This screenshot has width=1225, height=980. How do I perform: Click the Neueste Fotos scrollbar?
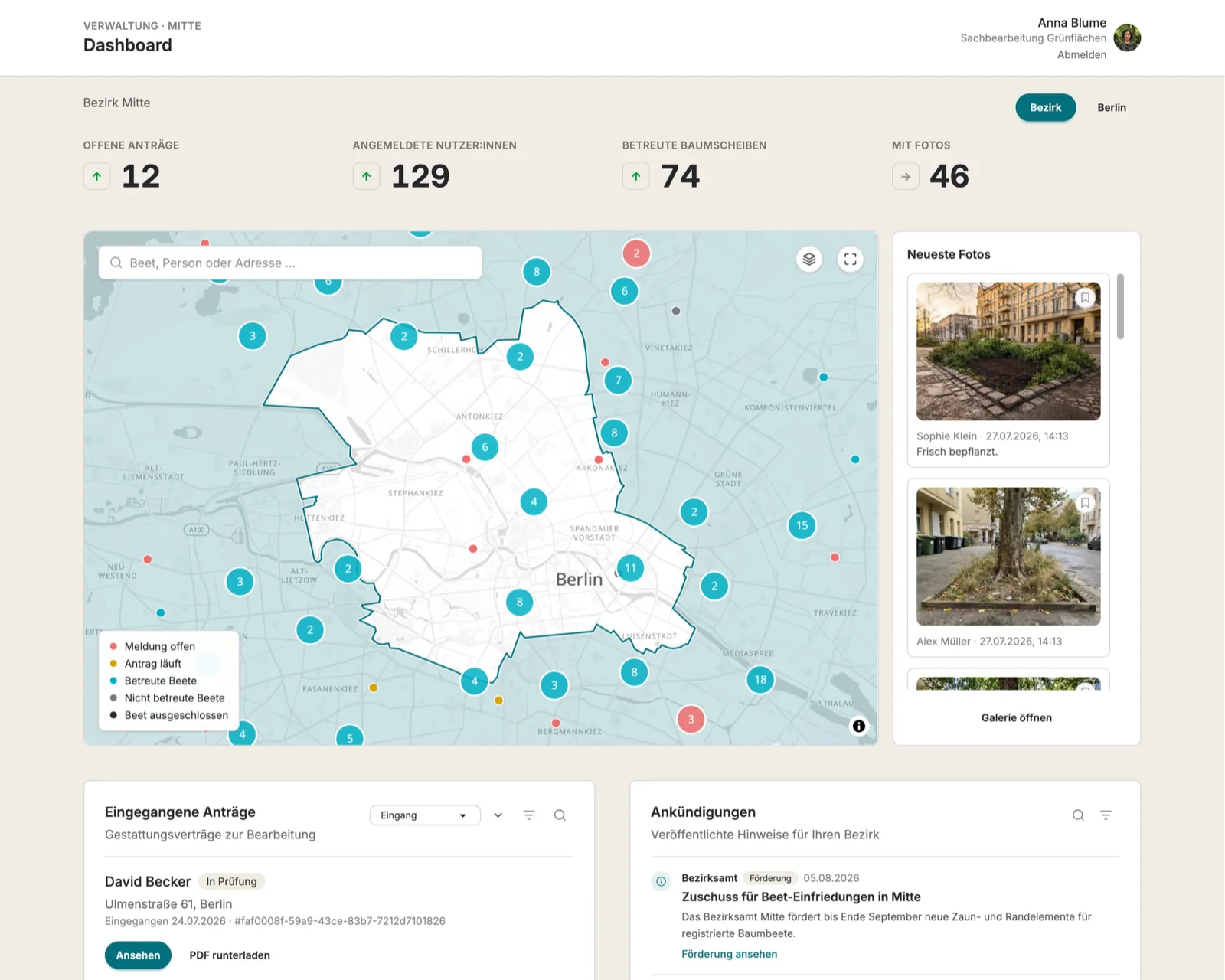point(1120,306)
